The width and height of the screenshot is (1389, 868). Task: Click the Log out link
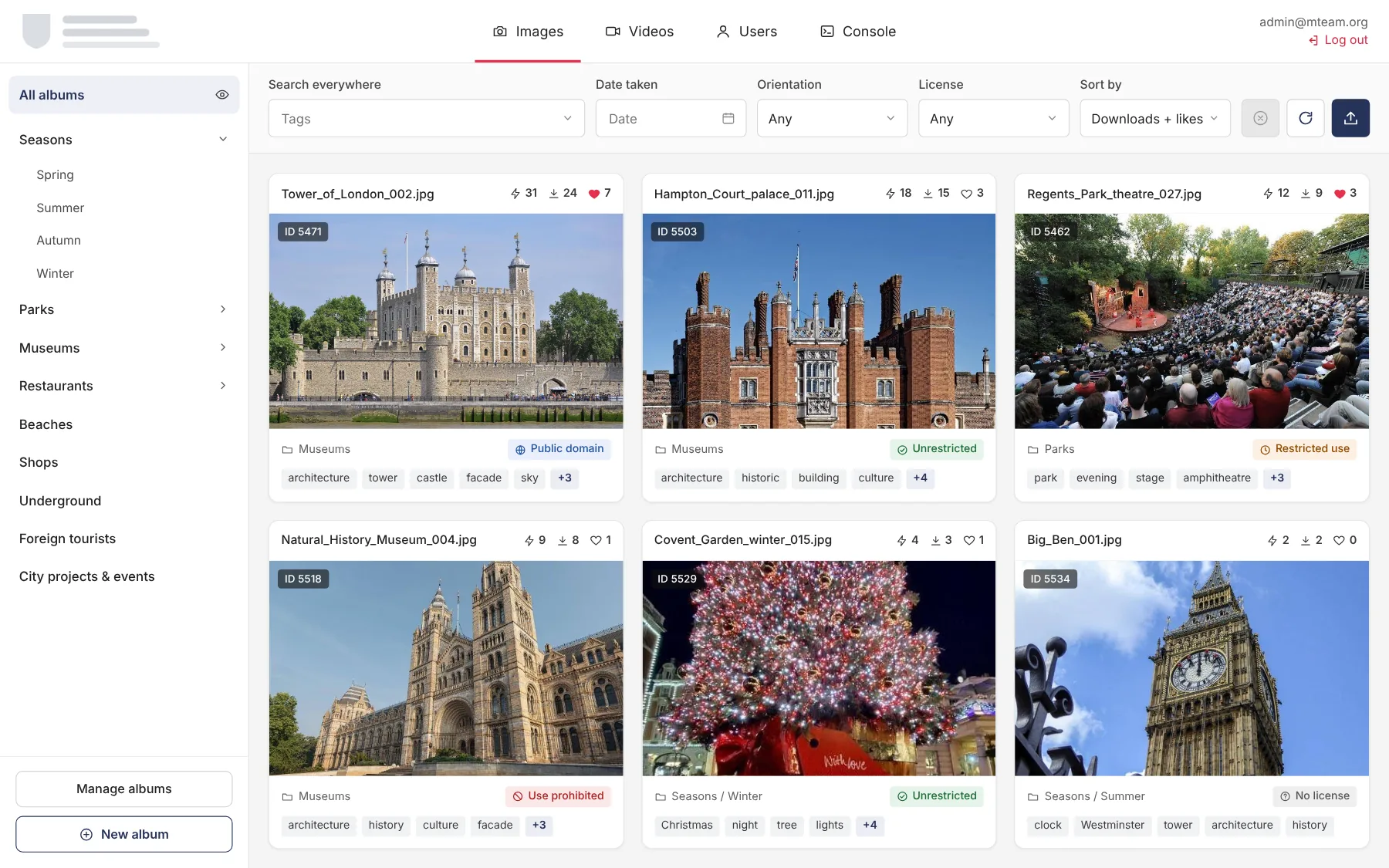1338,40
